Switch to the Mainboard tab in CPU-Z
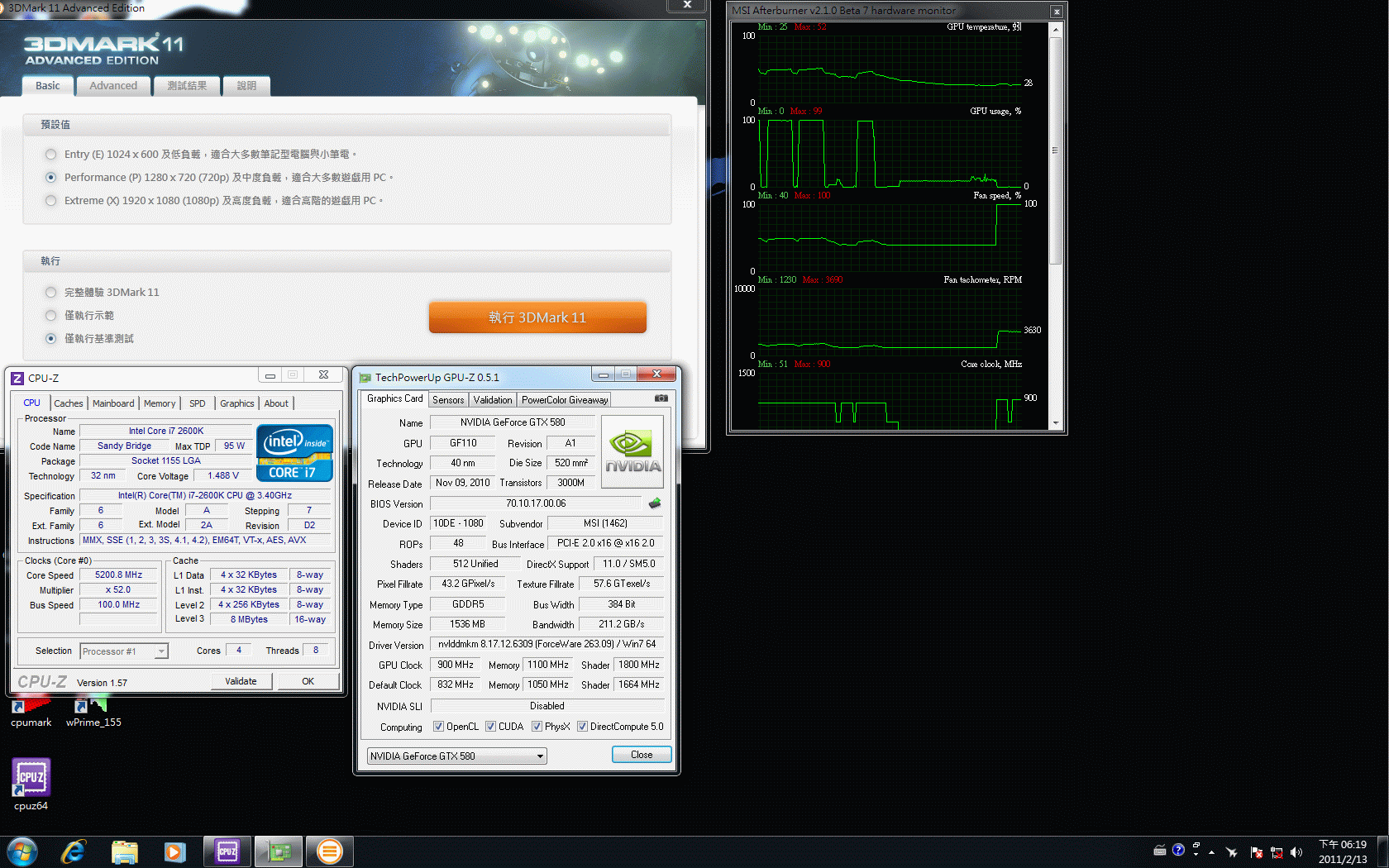Viewport: 1389px width, 868px height. [x=113, y=403]
